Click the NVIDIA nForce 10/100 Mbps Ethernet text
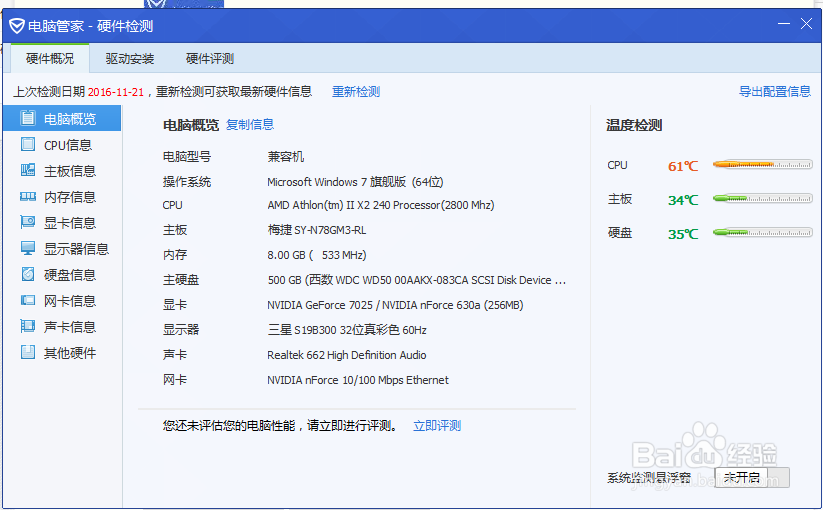 pos(358,380)
